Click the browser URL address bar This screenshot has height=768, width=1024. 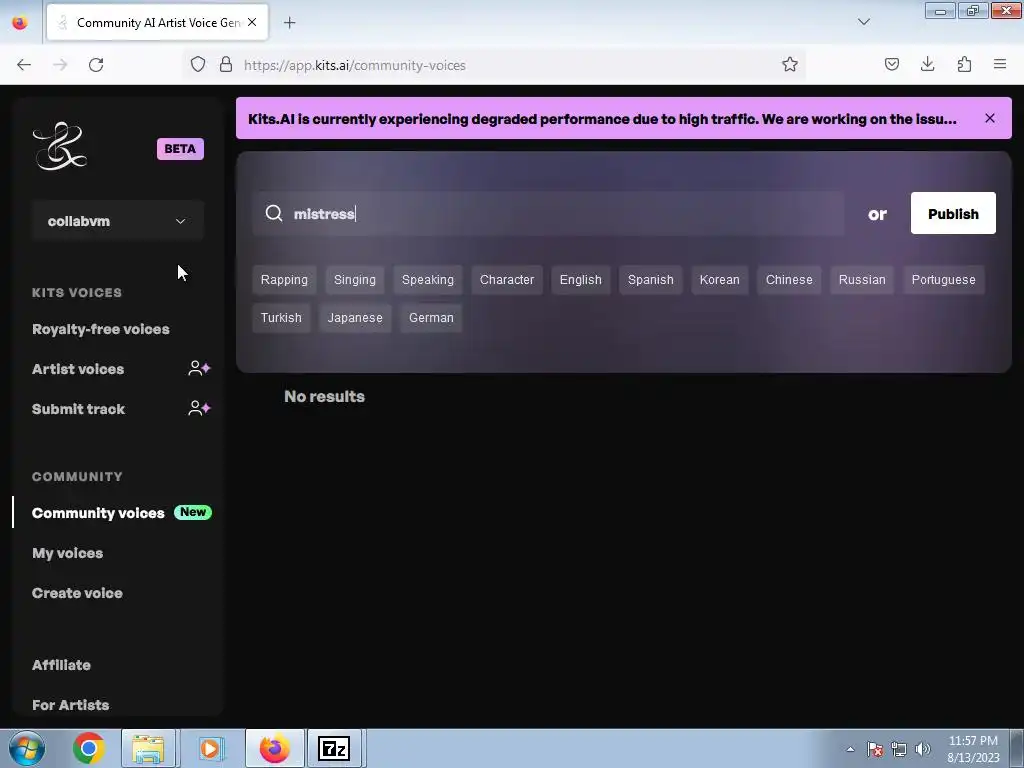(496, 65)
